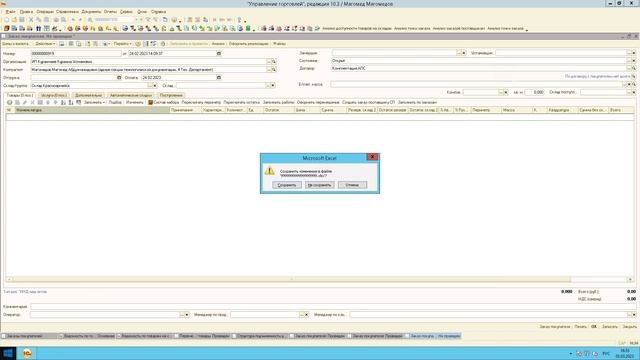The height and width of the screenshot is (360, 640).
Task: Click Создать заказ поставщику in table toolbar
Action: pyautogui.click(x=368, y=102)
